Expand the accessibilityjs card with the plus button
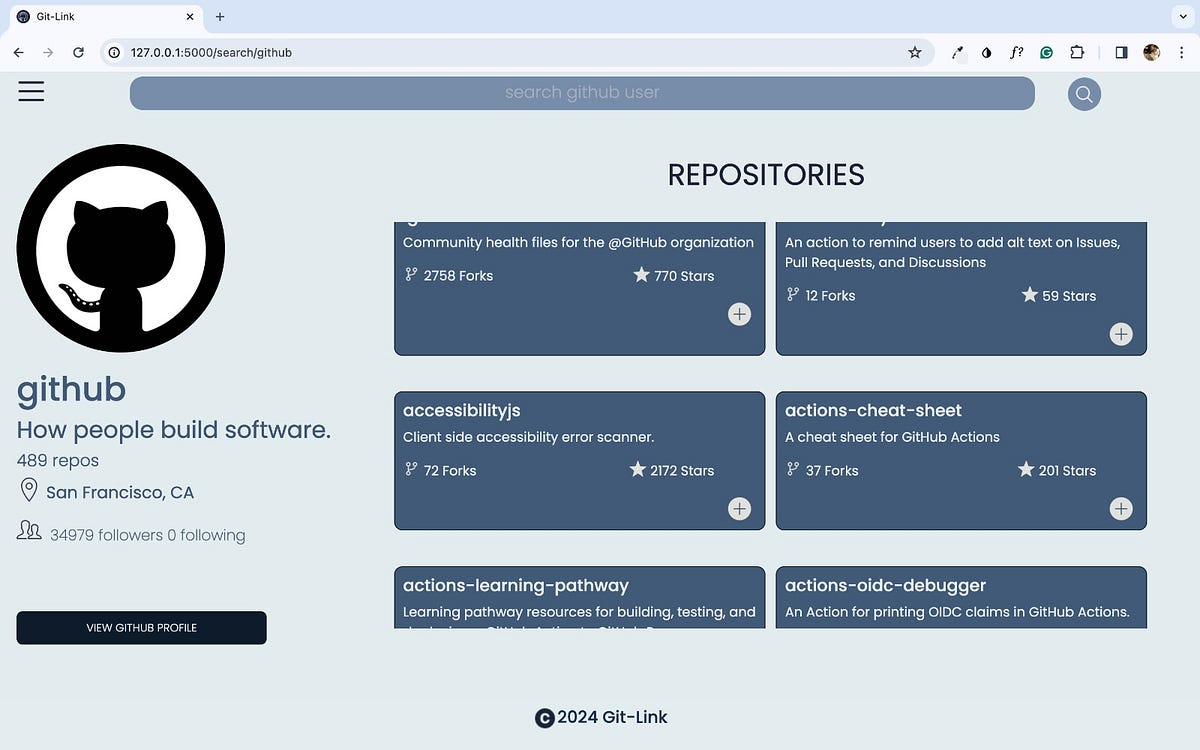 point(739,508)
